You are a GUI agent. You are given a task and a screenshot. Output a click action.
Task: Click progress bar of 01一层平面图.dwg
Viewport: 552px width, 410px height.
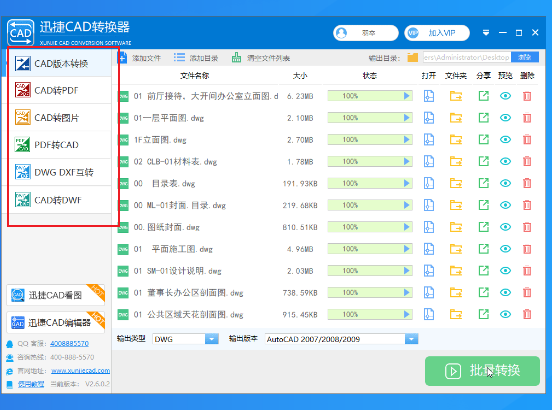coord(370,118)
